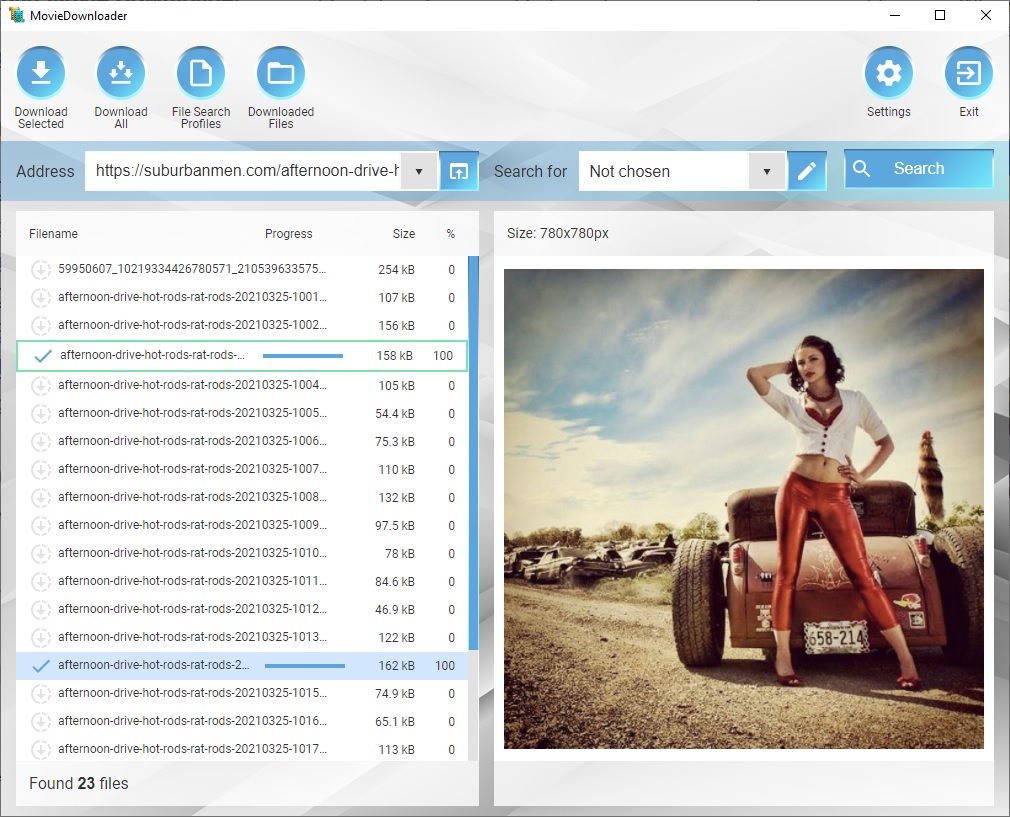Click checkmark on the 162 kB completed row
Image resolution: width=1010 pixels, height=817 pixels.
coord(41,666)
